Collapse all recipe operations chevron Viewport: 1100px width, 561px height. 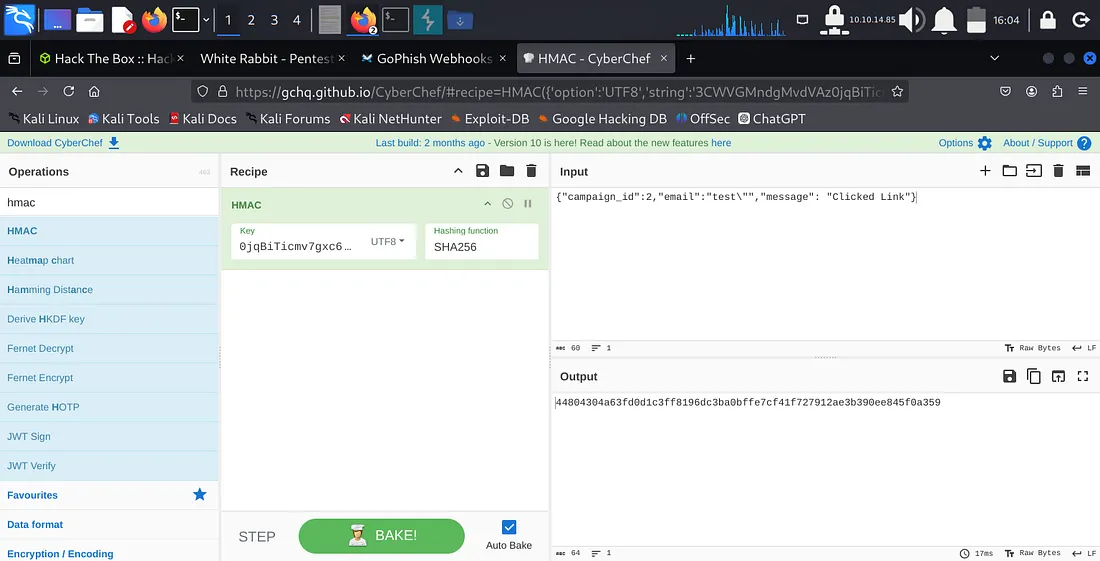458,171
